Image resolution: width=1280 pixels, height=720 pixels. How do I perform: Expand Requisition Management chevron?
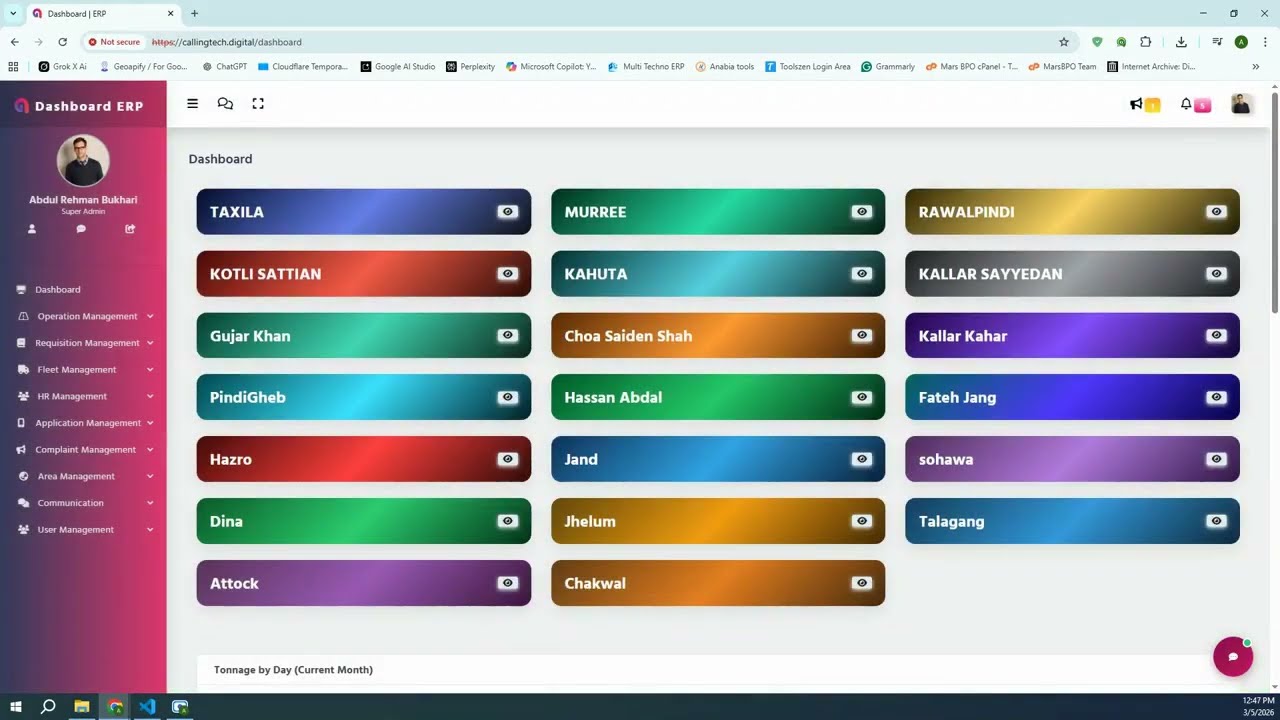tap(150, 343)
